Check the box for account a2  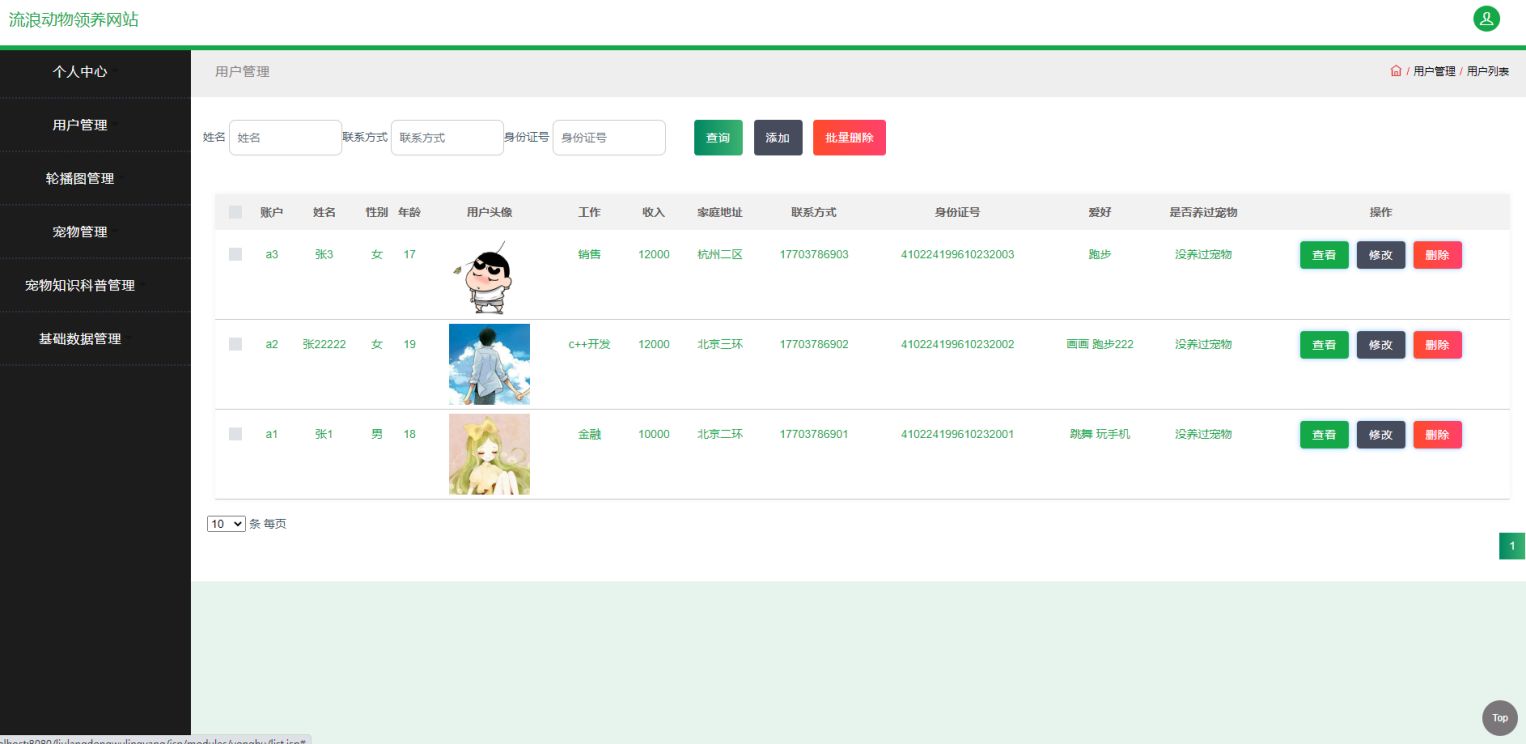point(235,344)
